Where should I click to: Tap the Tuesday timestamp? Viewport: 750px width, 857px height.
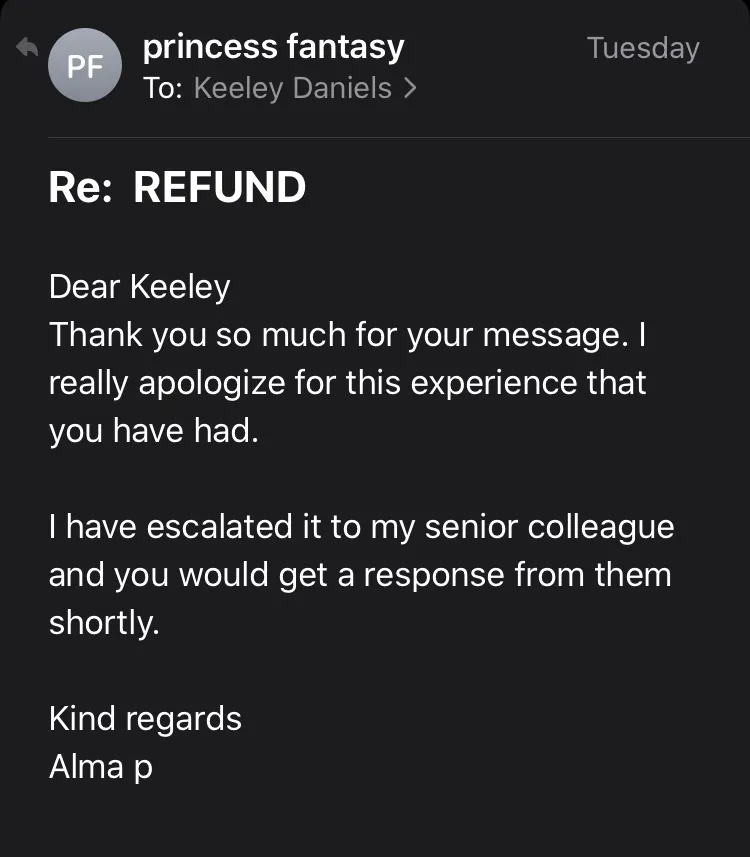pyautogui.click(x=643, y=48)
